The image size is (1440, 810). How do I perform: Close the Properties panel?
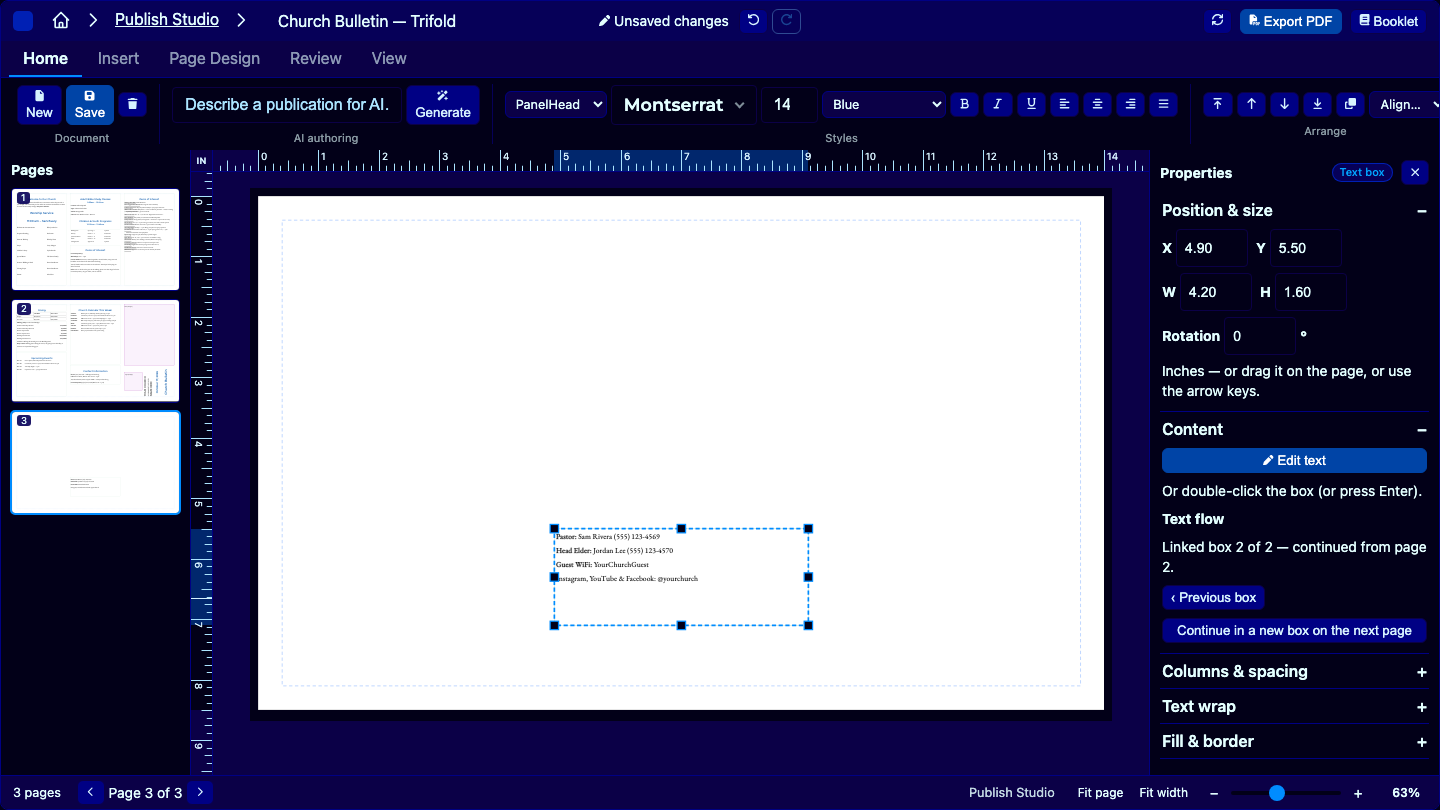1415,173
